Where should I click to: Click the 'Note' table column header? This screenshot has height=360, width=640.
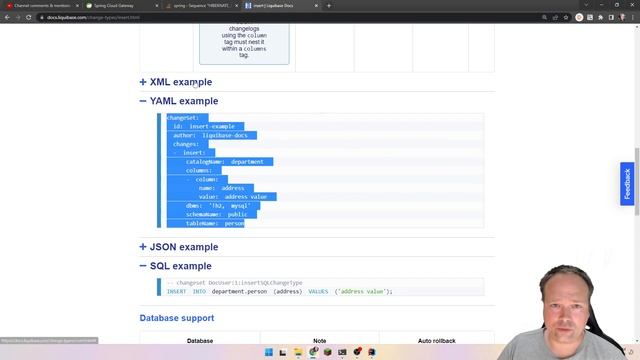pyautogui.click(x=320, y=341)
